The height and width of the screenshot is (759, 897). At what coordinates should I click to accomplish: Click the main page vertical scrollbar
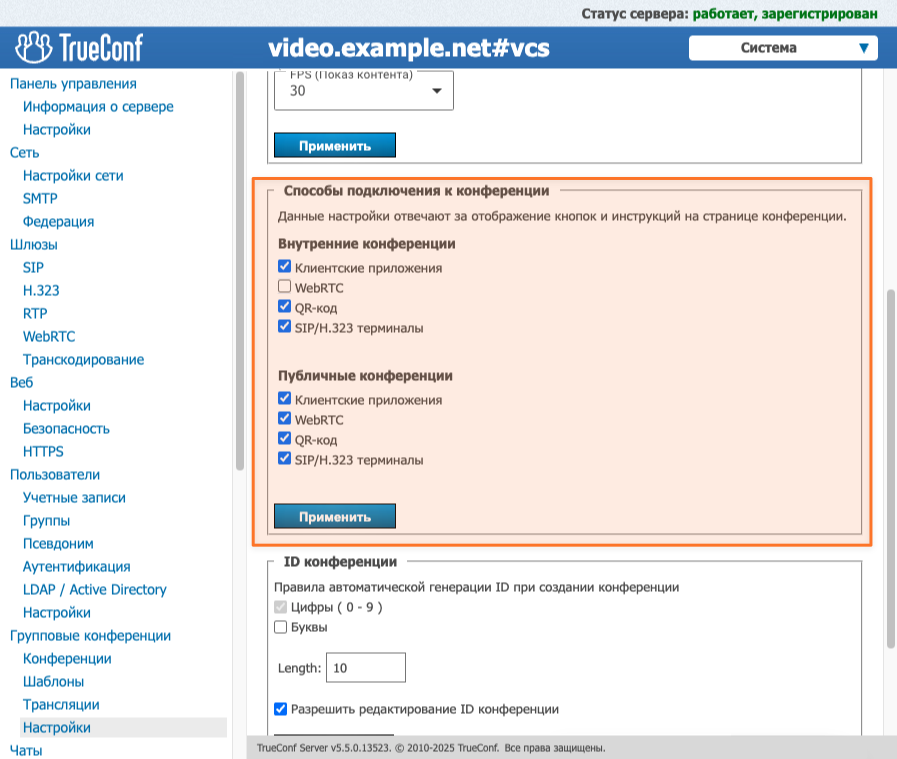[x=891, y=469]
